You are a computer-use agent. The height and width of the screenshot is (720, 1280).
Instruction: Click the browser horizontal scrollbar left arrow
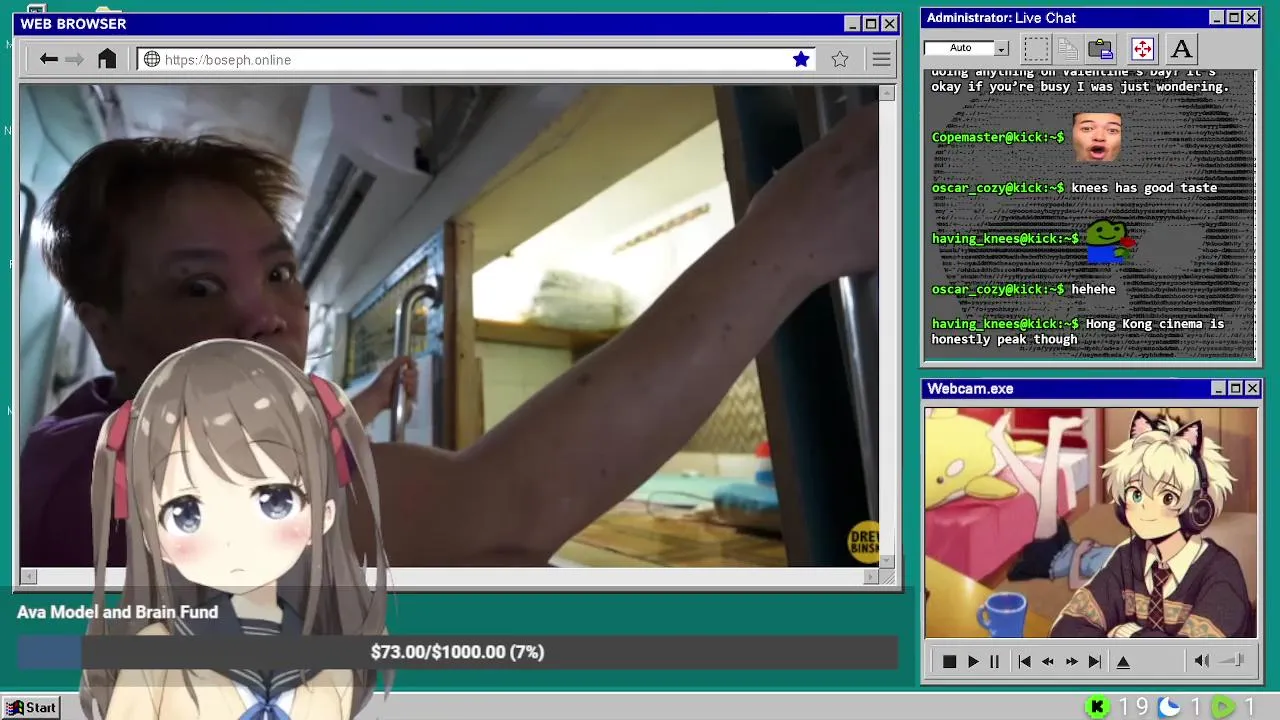(x=28, y=576)
